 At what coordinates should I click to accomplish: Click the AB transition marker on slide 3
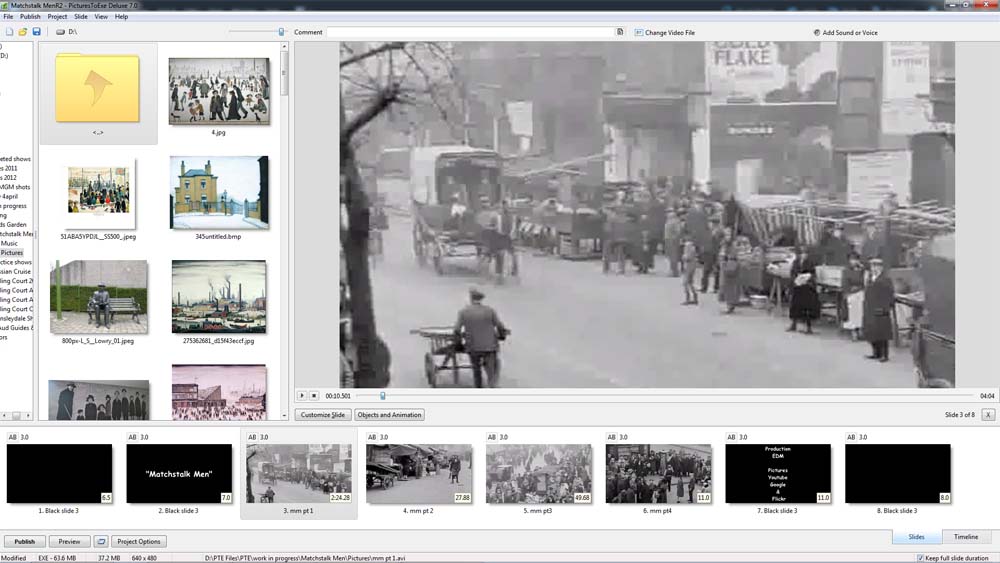click(x=252, y=437)
